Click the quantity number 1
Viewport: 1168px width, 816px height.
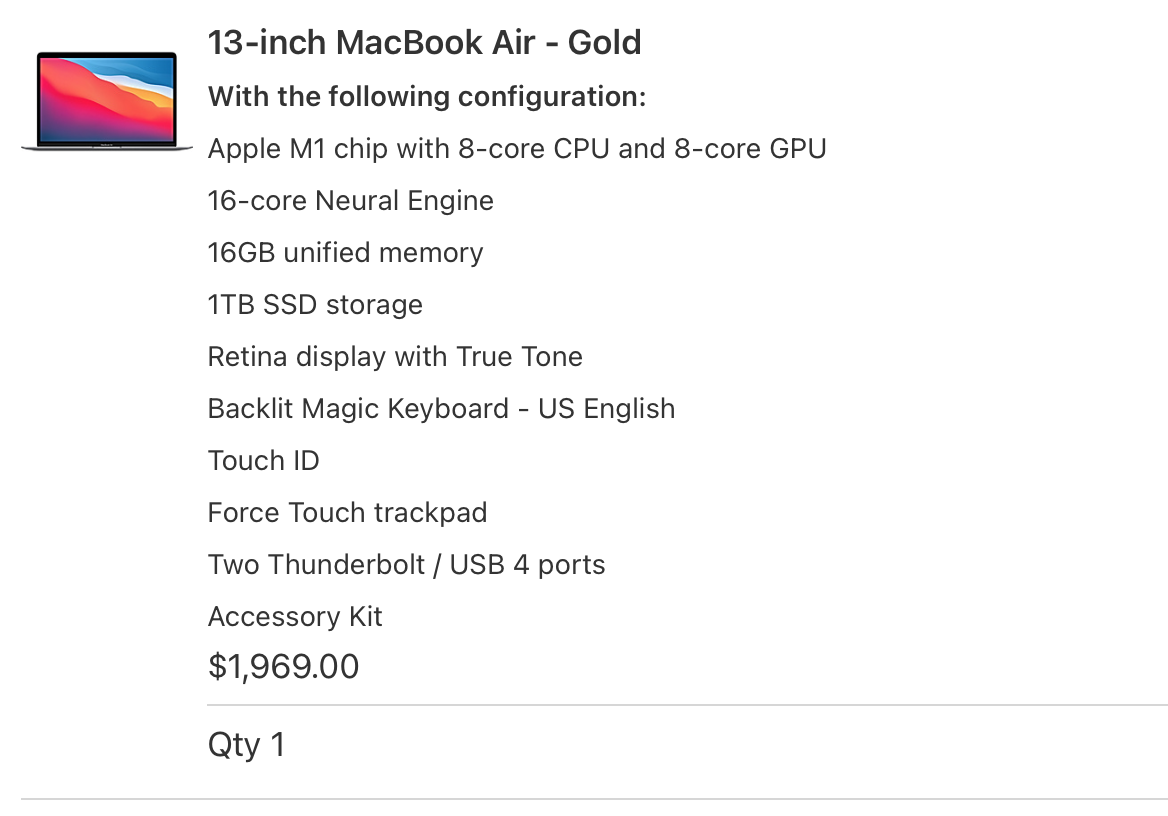[x=278, y=744]
